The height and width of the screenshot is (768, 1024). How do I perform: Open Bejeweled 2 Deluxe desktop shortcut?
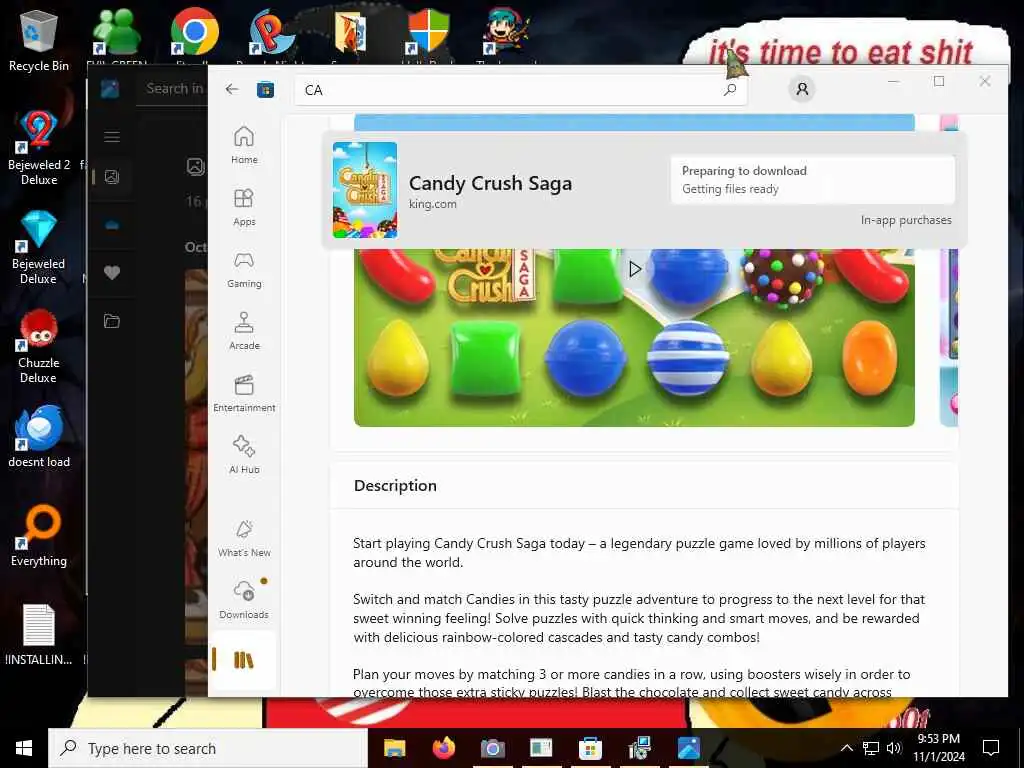(39, 148)
